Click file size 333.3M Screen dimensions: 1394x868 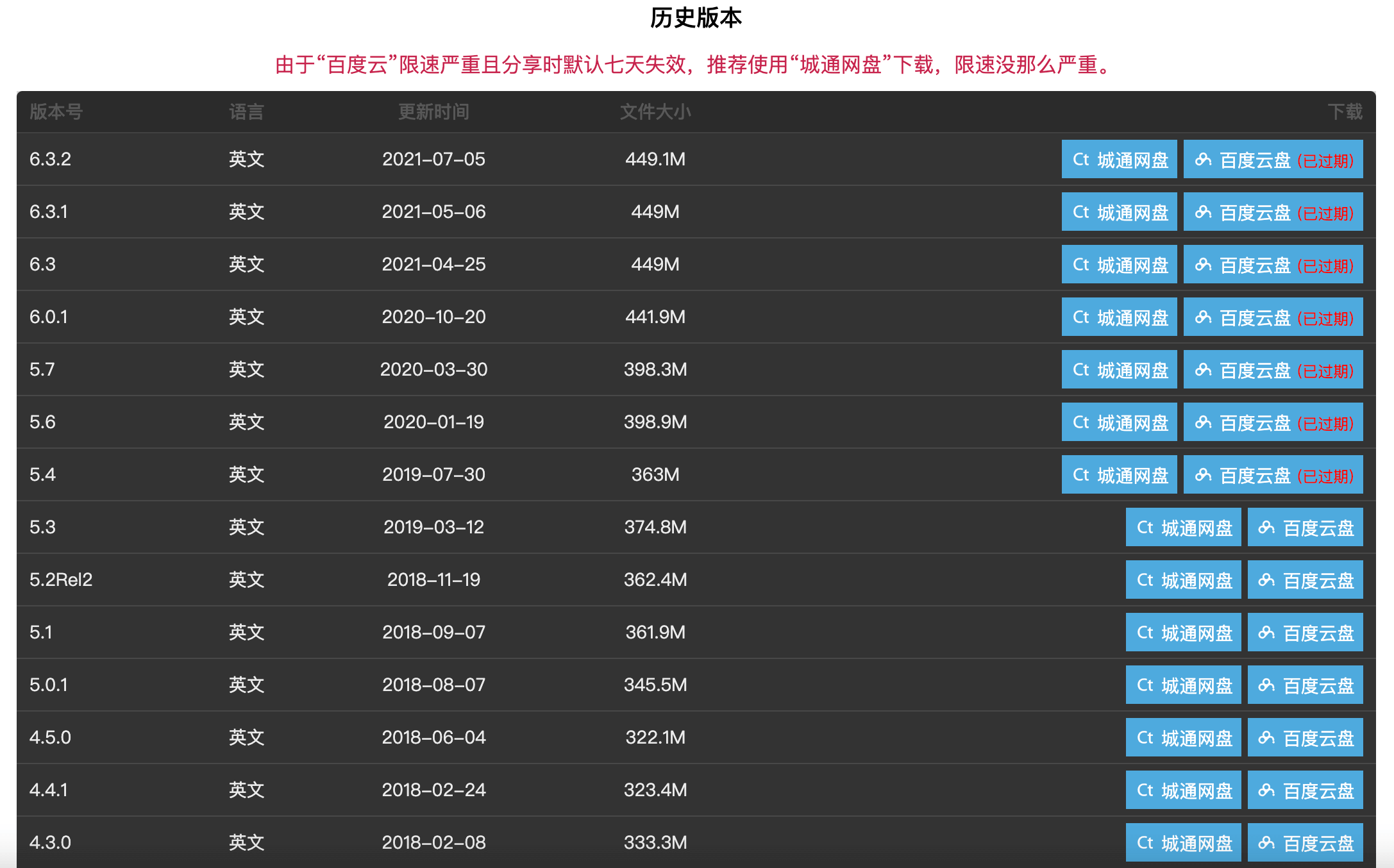[x=655, y=842]
